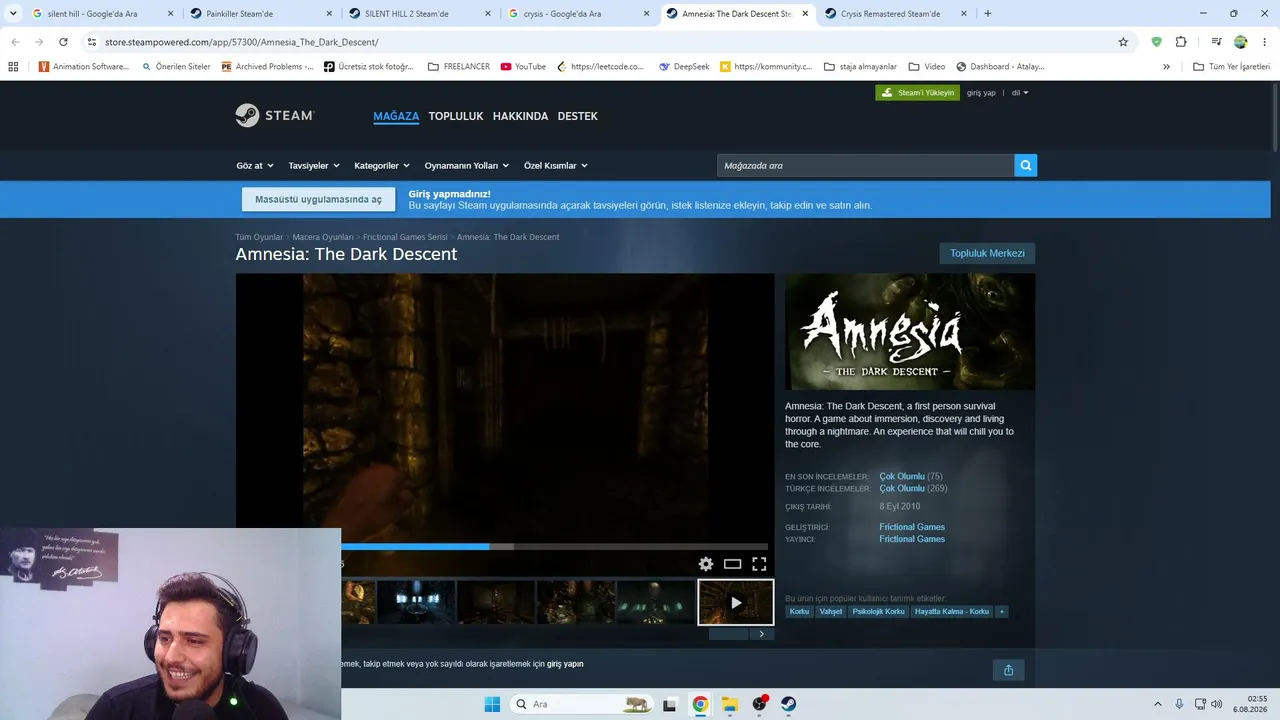This screenshot has width=1280, height=720.
Task: Open the Oynamanın Yolları dropdown
Action: coord(467,166)
